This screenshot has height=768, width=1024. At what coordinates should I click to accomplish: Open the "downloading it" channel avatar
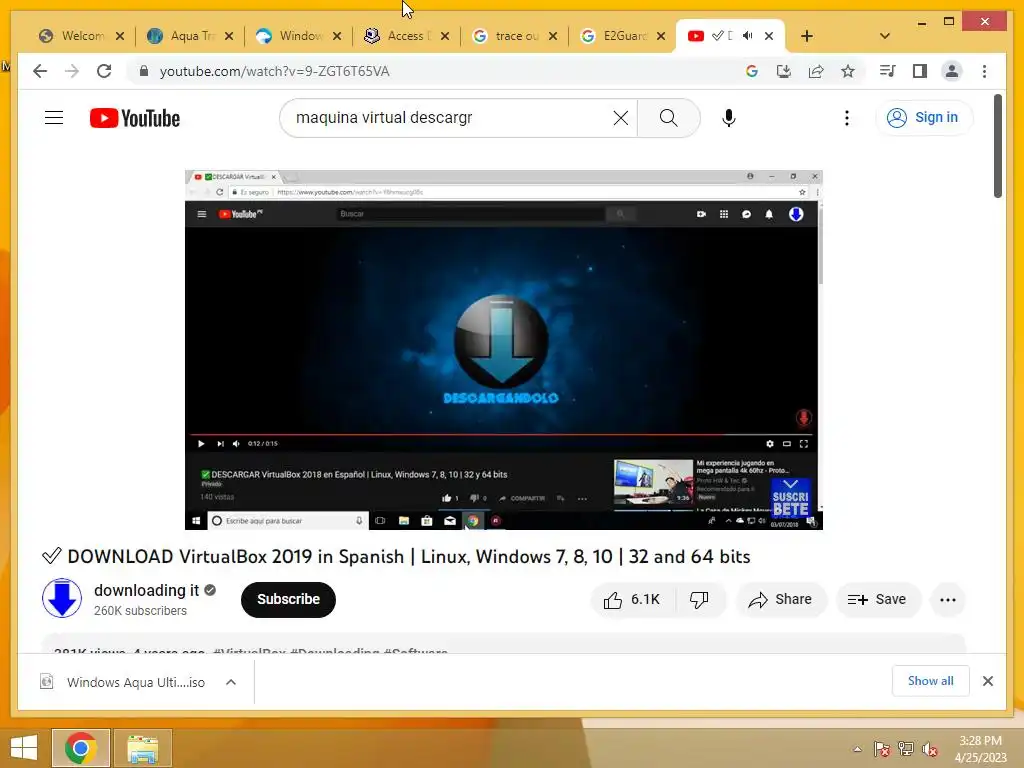pos(62,598)
